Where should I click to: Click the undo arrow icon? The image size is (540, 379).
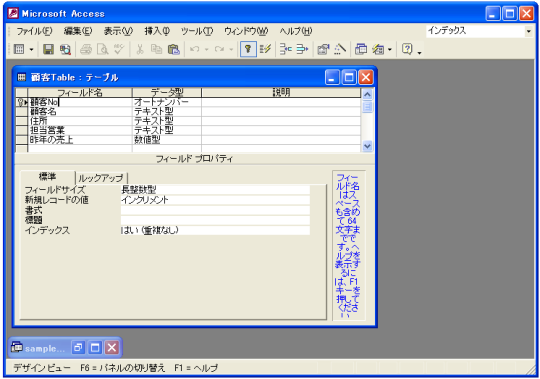pyautogui.click(x=195, y=50)
